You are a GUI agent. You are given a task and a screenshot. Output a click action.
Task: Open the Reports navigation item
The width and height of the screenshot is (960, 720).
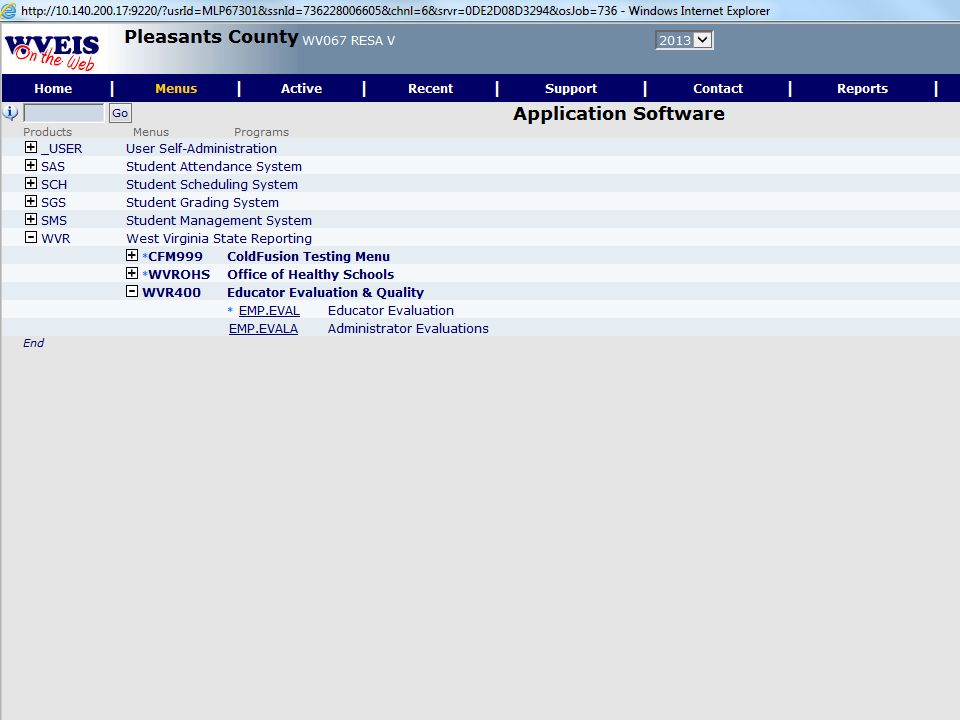click(x=862, y=88)
